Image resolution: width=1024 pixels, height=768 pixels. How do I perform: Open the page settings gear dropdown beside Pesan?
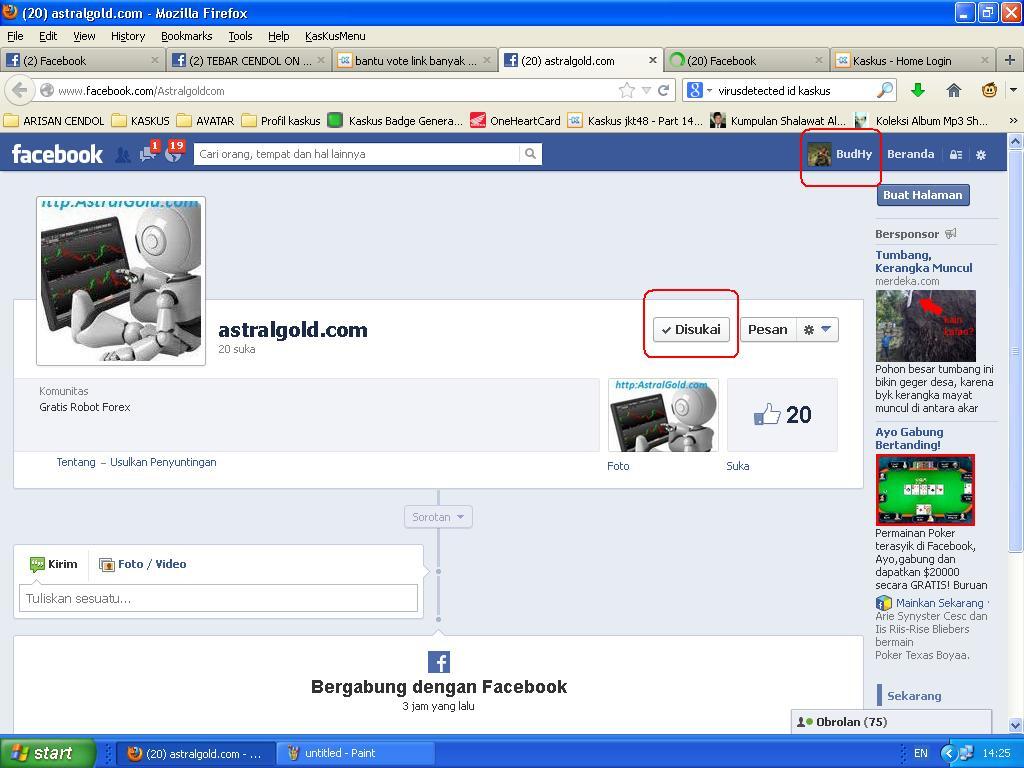point(816,329)
